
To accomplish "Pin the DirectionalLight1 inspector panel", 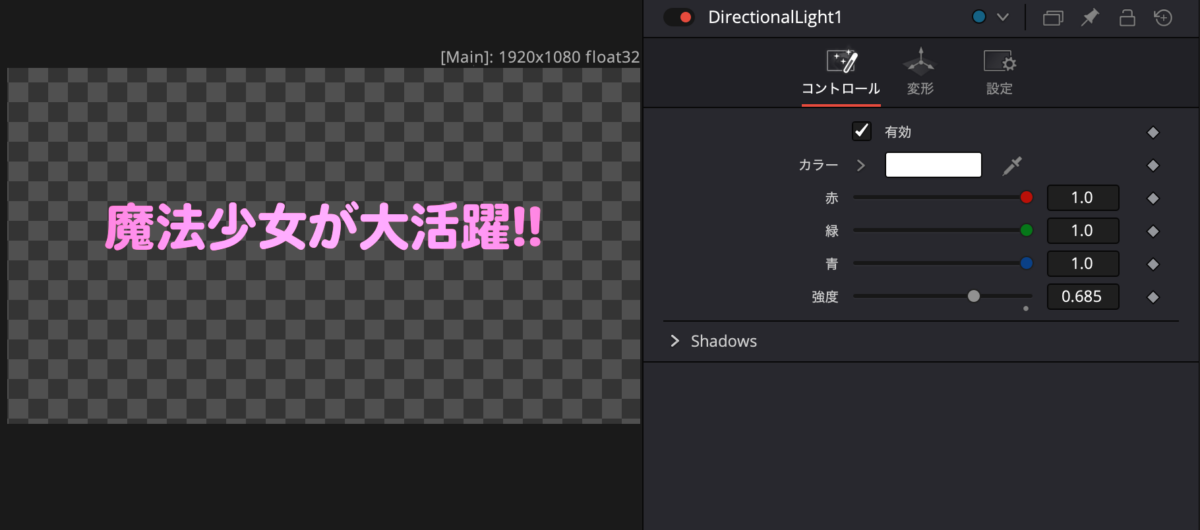I will (x=1090, y=17).
